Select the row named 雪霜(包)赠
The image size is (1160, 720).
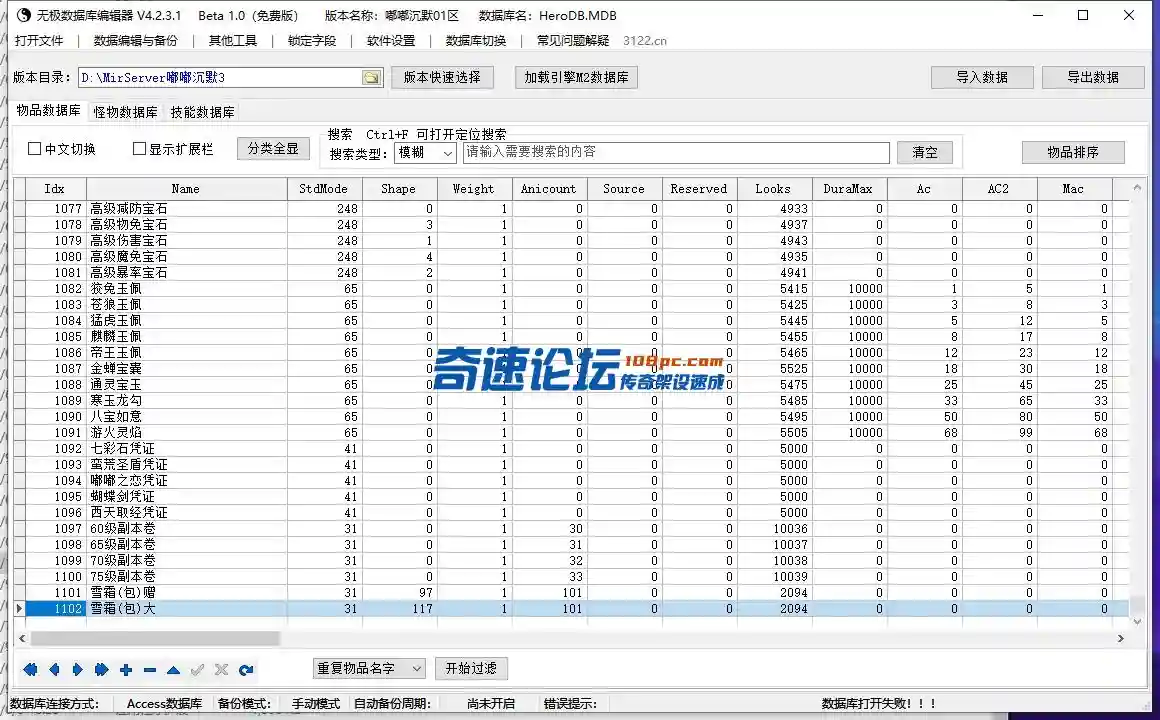pyautogui.click(x=571, y=592)
